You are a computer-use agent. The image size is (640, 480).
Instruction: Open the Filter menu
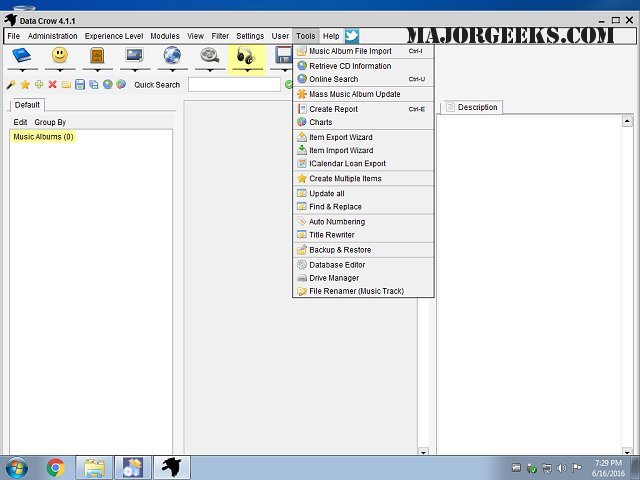[220, 36]
